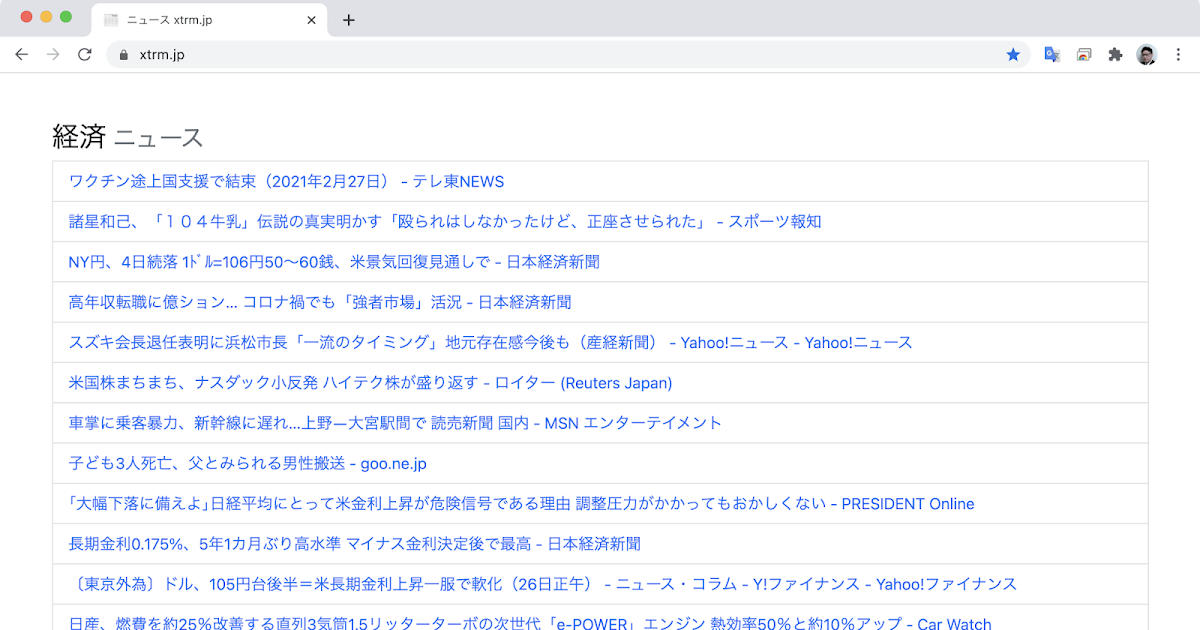This screenshot has height=630, width=1200.
Task: Reload the xtrm.jp page
Action: 85,55
